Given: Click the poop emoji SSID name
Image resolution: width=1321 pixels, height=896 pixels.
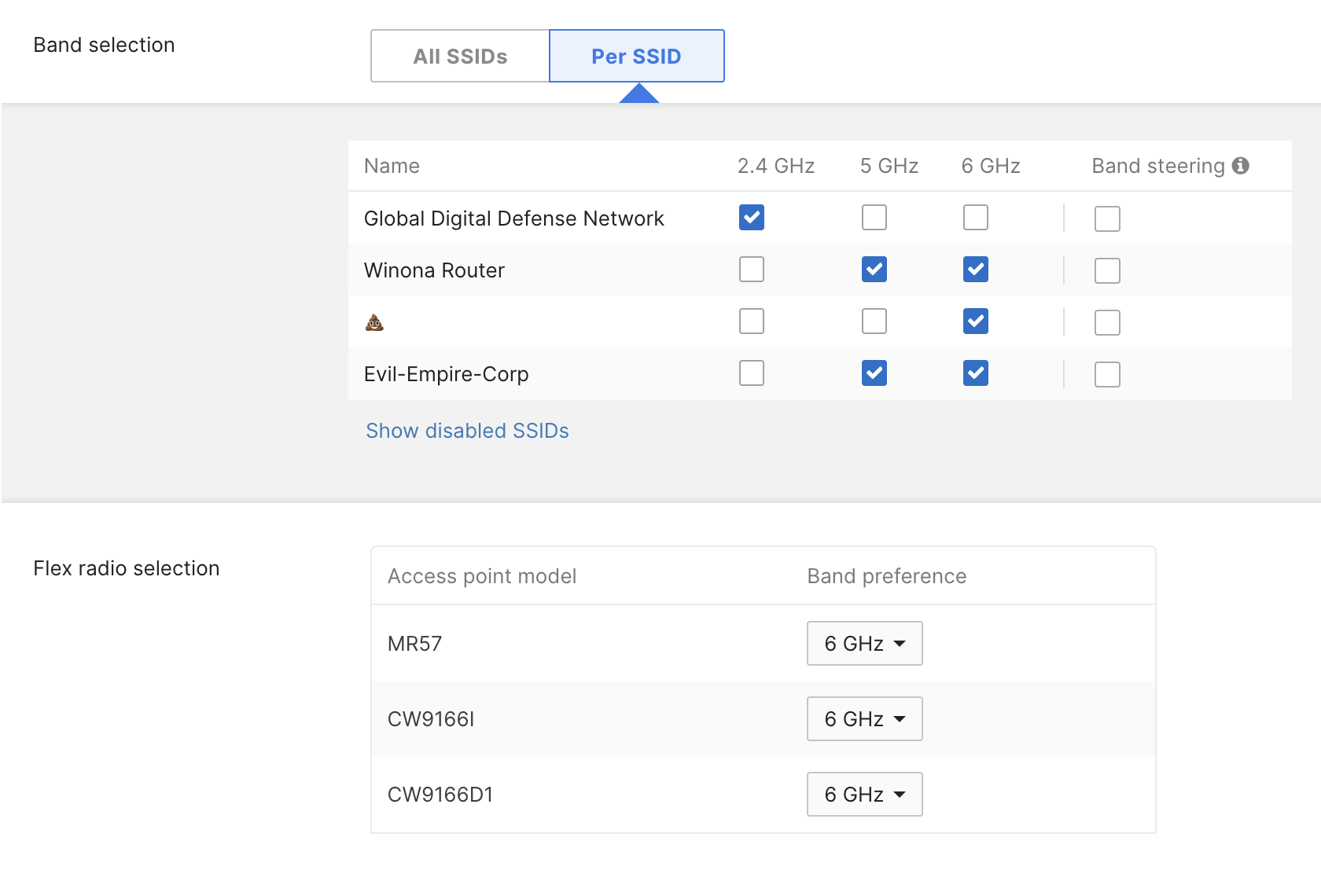Looking at the screenshot, I should (x=375, y=321).
